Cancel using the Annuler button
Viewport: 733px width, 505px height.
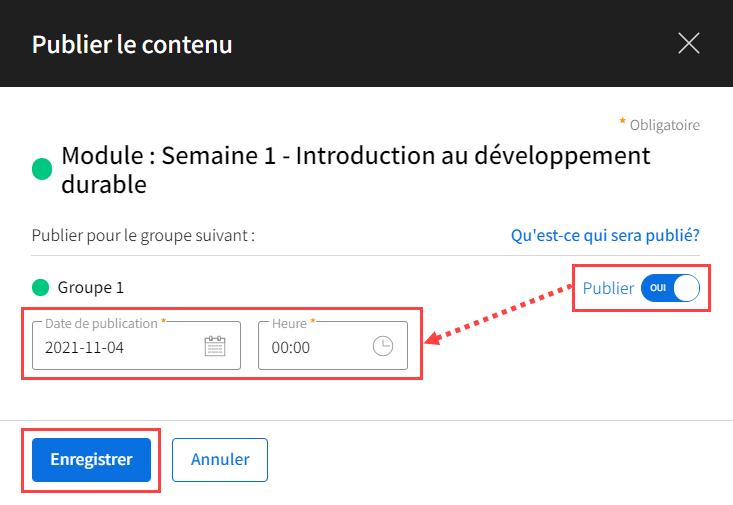(x=220, y=460)
